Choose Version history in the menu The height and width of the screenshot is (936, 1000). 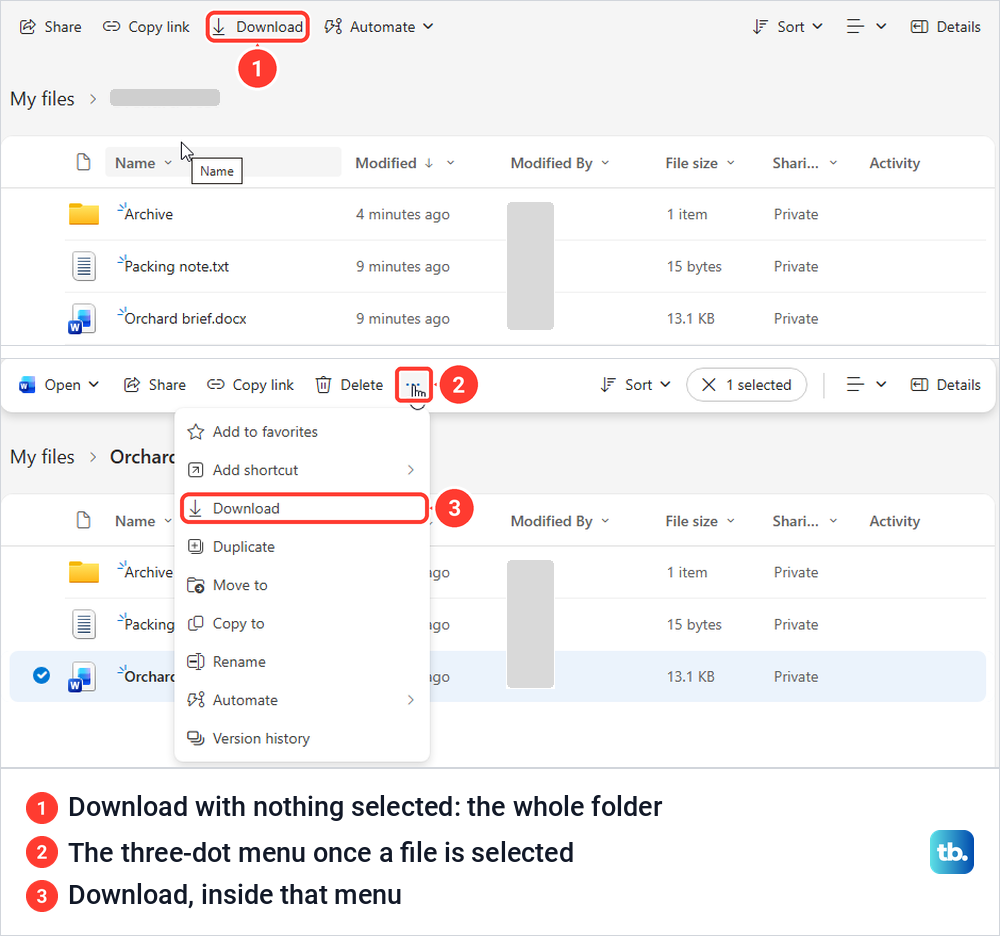tap(302, 738)
